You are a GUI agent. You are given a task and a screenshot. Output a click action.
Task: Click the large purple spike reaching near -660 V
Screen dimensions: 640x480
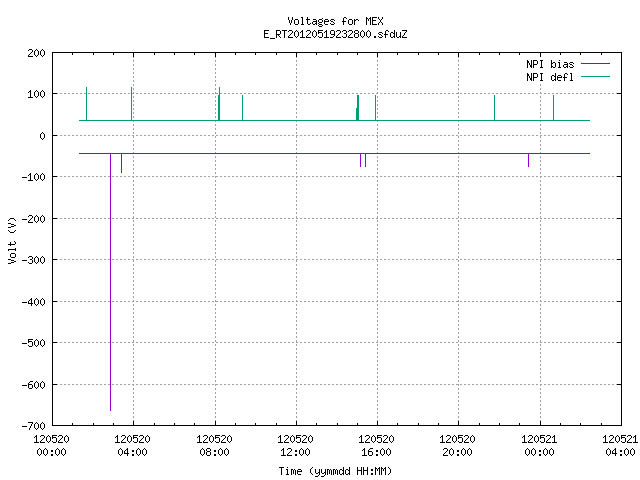point(111,282)
